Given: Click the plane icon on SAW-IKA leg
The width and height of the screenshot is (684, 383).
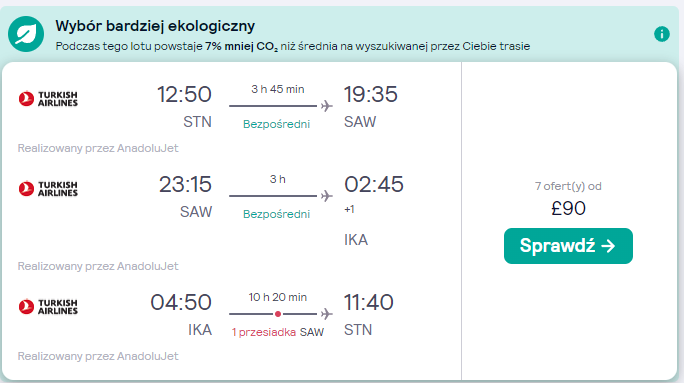Looking at the screenshot, I should pyautogui.click(x=327, y=196).
